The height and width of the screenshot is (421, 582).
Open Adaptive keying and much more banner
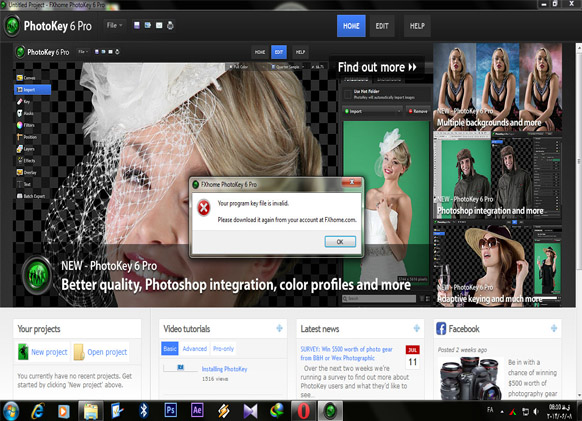point(497,264)
